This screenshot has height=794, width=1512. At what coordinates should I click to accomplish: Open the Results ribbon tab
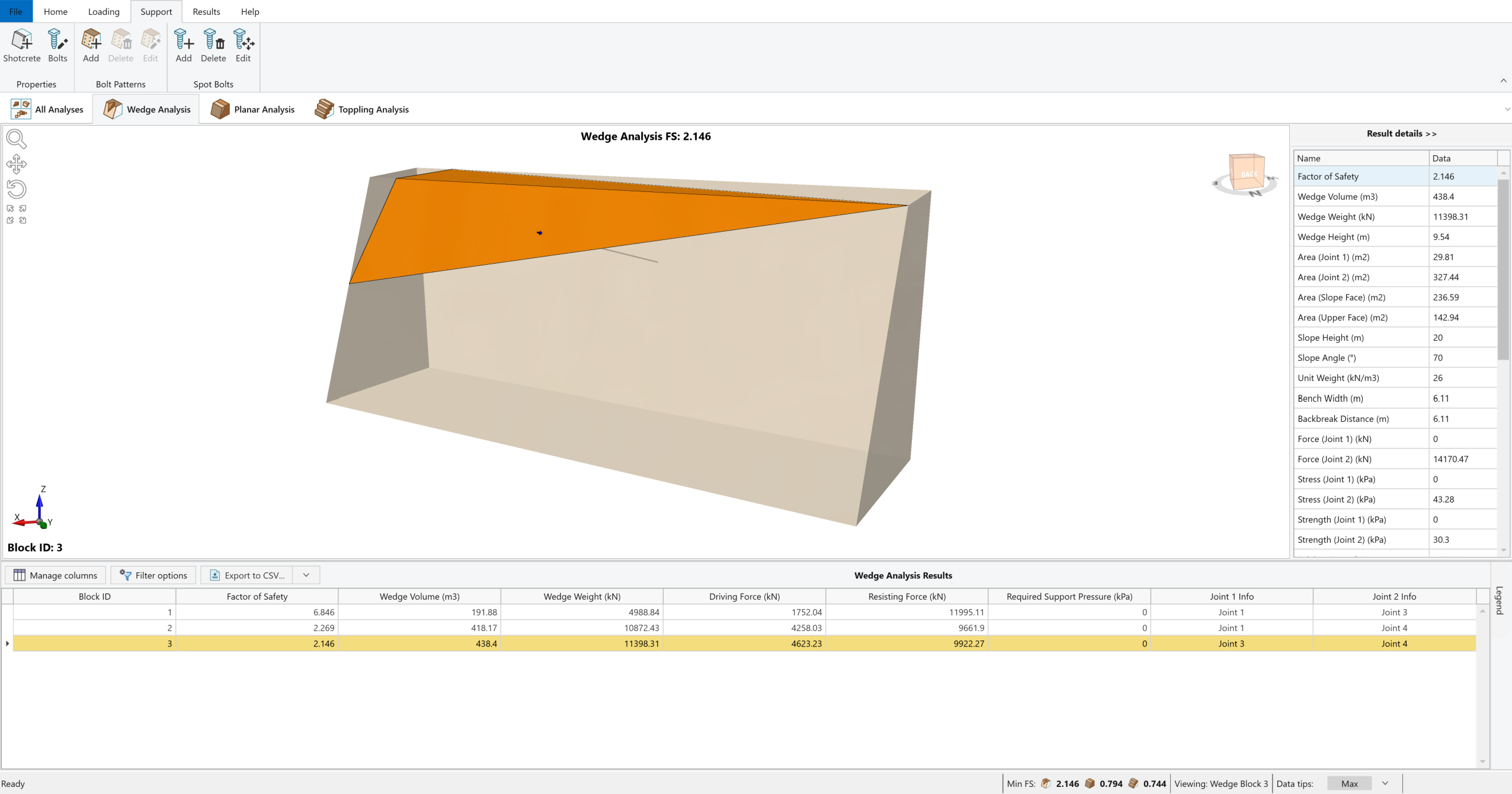pyautogui.click(x=206, y=11)
